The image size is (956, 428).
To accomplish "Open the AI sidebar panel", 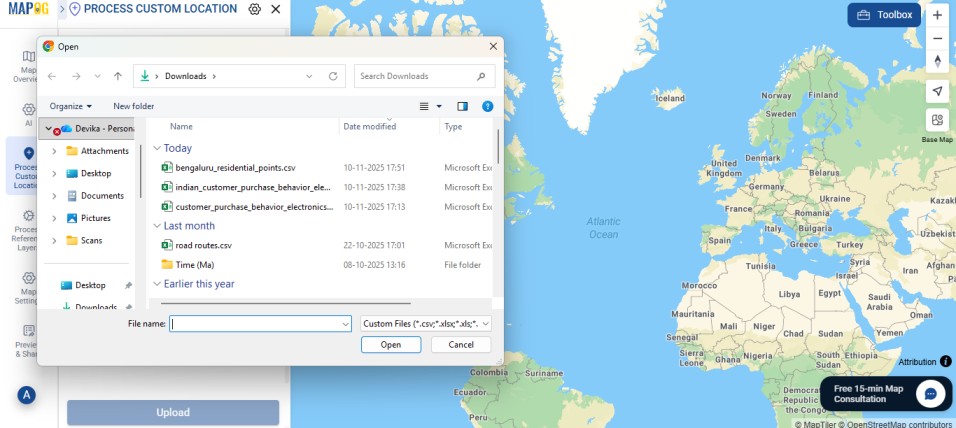I will (29, 114).
